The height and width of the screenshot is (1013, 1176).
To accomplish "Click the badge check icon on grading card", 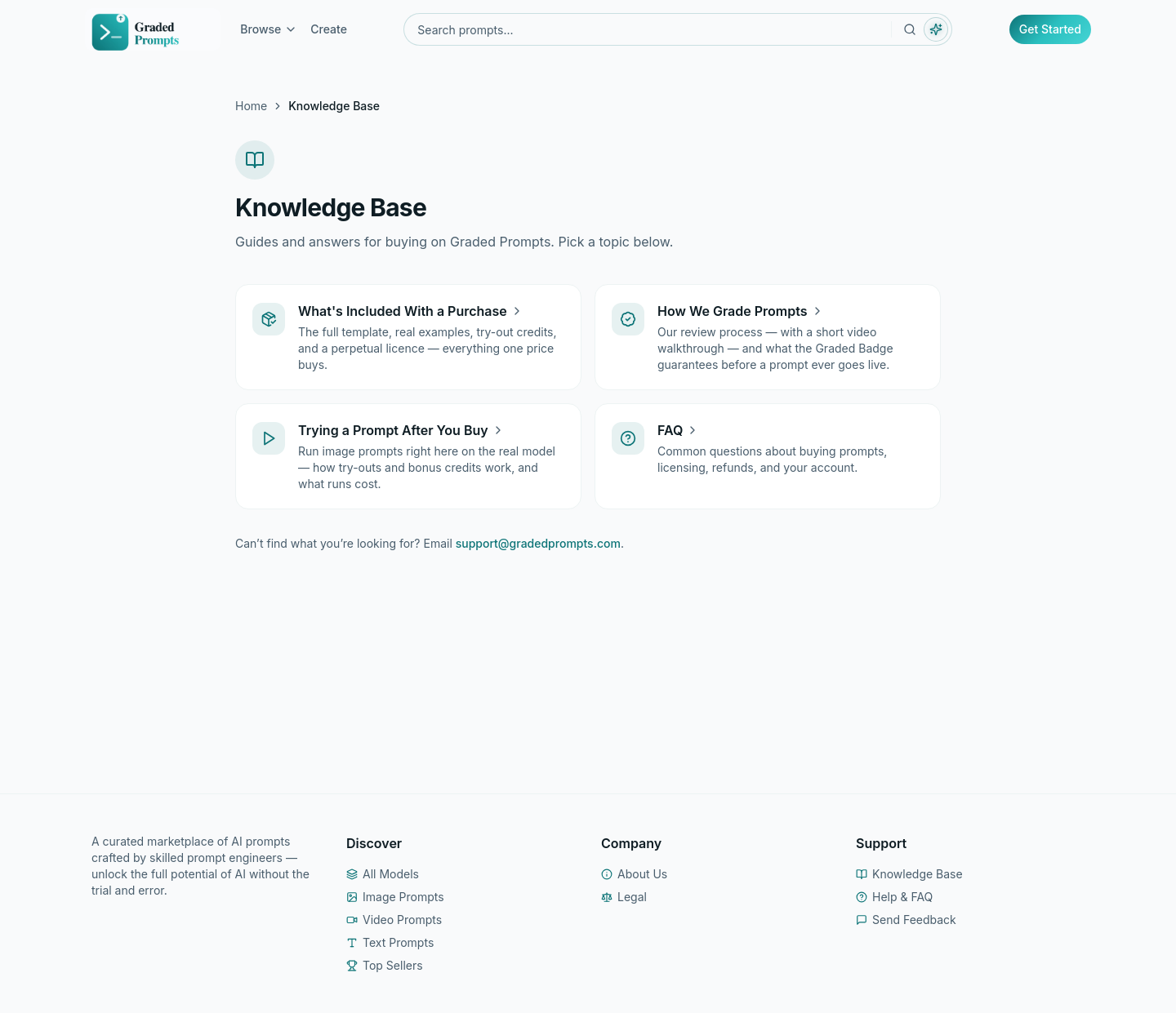I will (x=628, y=319).
